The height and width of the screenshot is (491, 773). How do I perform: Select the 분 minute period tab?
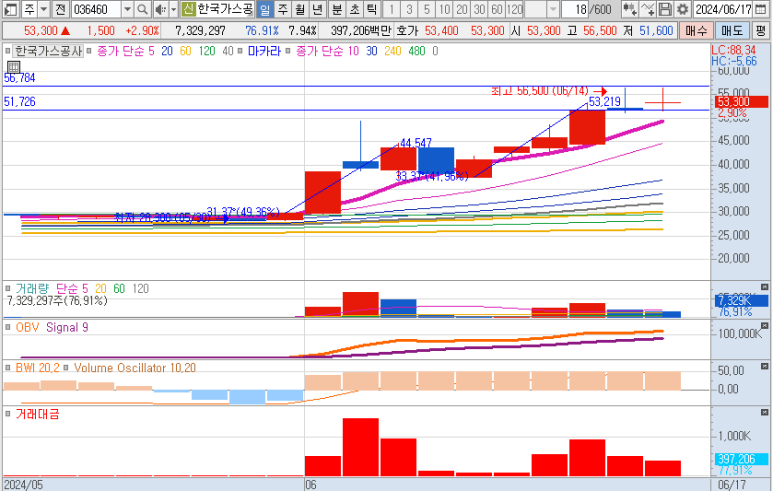click(337, 9)
